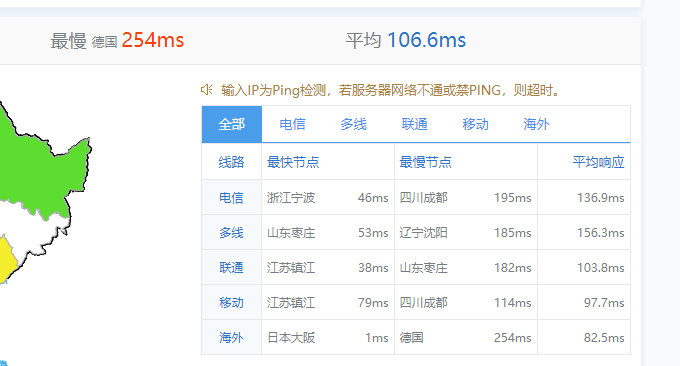Screen dimensions: 680x366
Task: Select the 海外 row label
Action: point(231,338)
